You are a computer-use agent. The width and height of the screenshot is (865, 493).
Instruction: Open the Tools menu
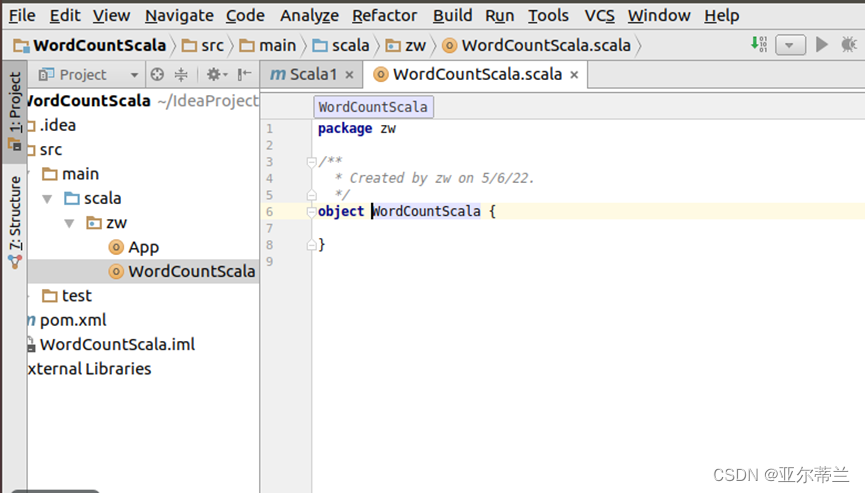tap(548, 15)
